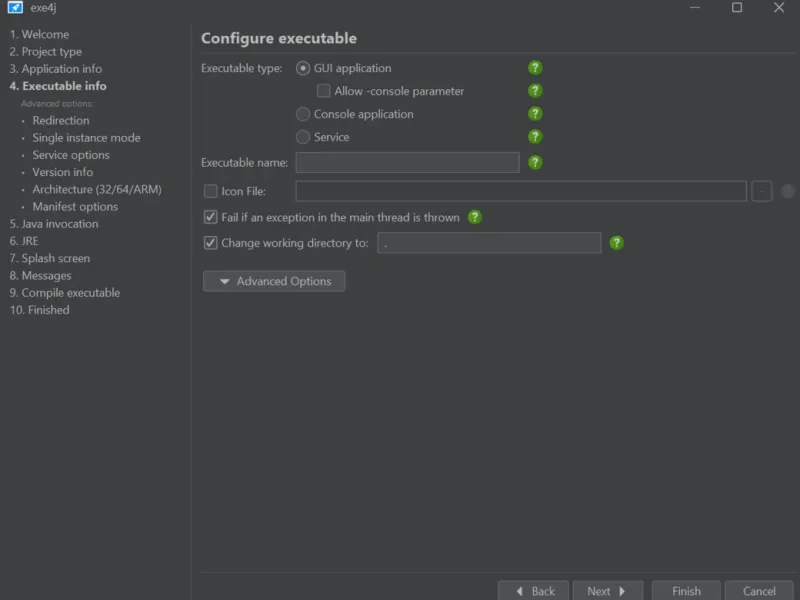Screen dimensions: 800x600
Task: Maximize the exe4j window
Action: [x=737, y=8]
